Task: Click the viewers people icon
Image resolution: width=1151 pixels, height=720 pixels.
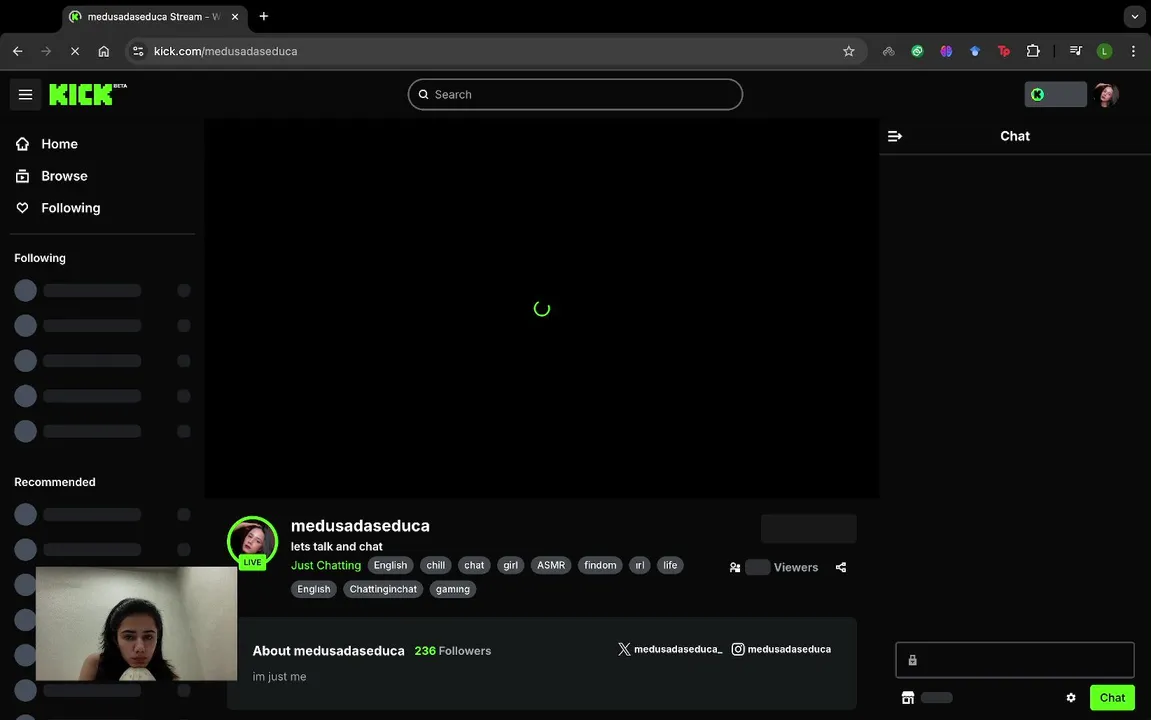Action: (735, 567)
